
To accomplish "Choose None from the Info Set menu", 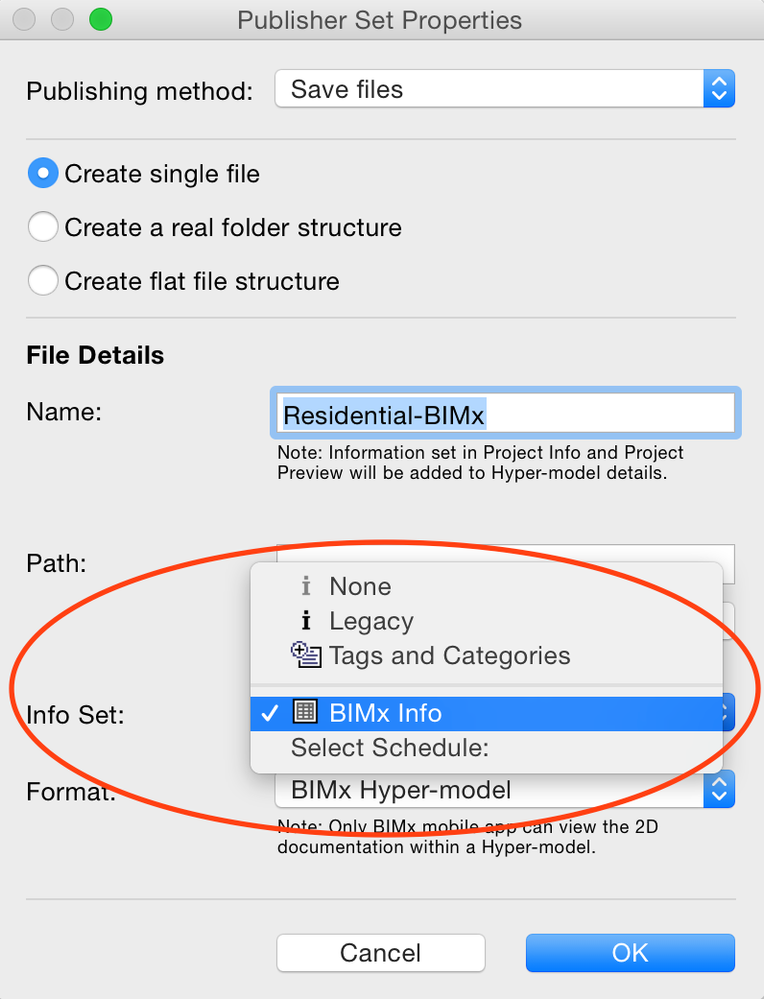I will click(360, 587).
